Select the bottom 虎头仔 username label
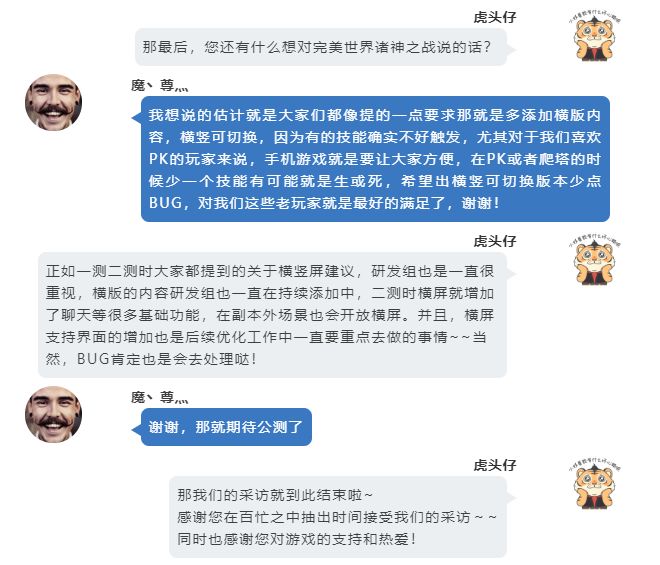660x565 pixels. tap(495, 465)
